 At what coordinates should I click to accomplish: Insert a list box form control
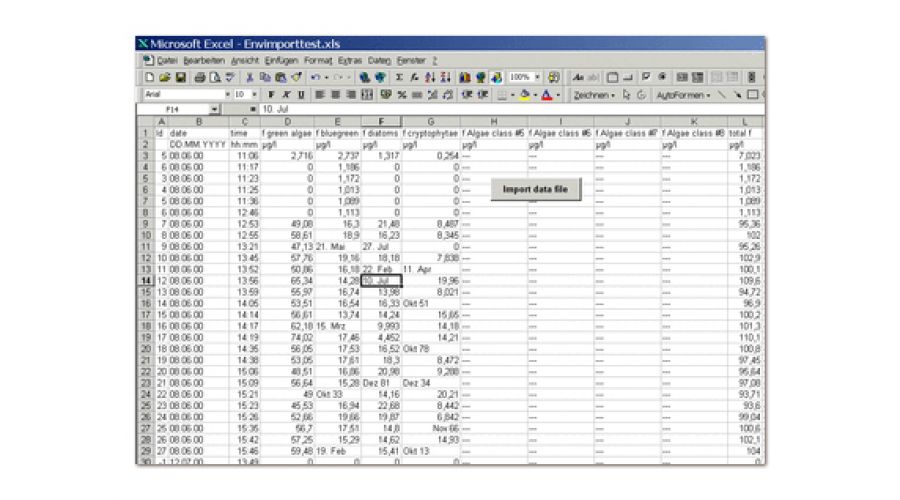pos(682,77)
